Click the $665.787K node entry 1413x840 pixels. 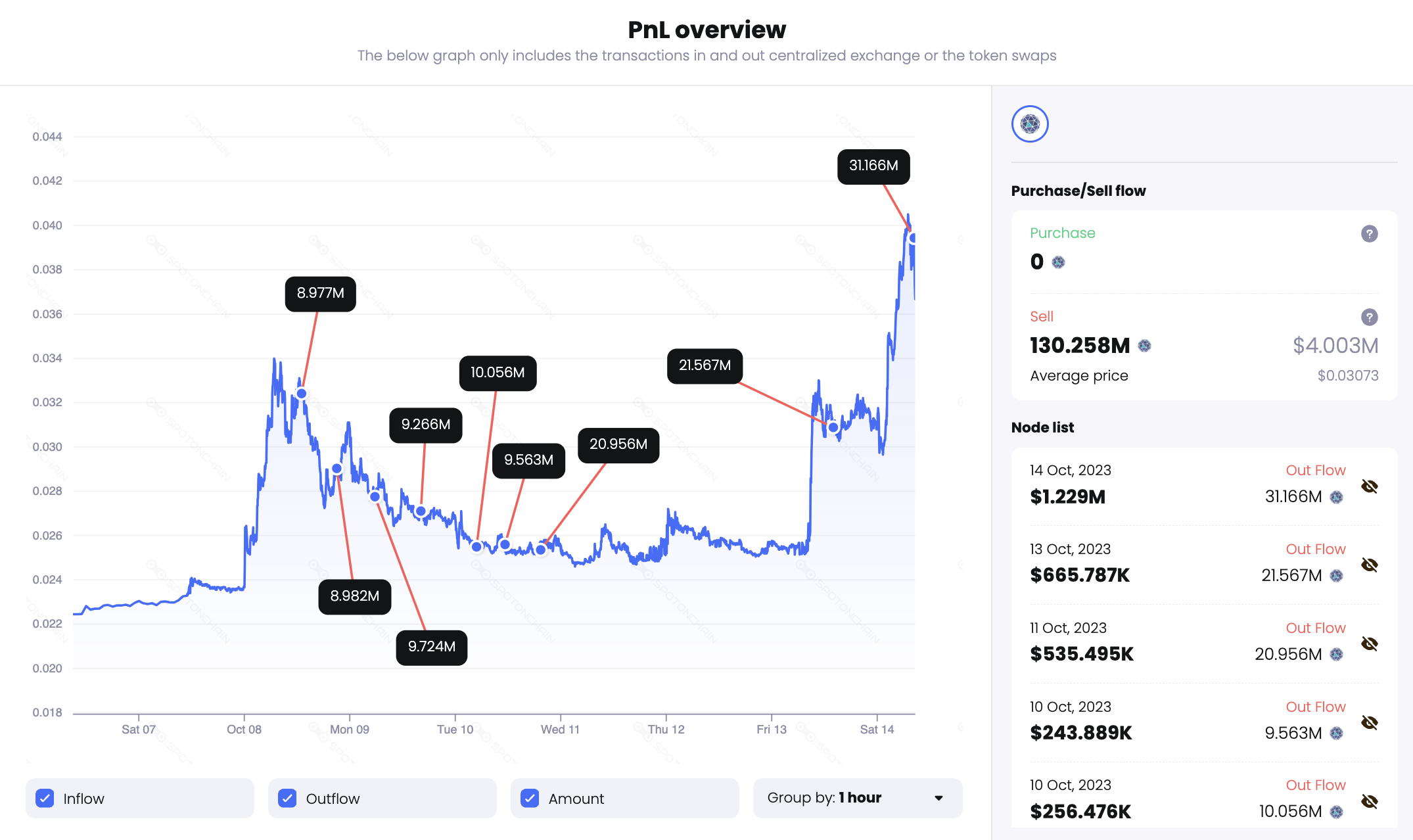point(1079,576)
